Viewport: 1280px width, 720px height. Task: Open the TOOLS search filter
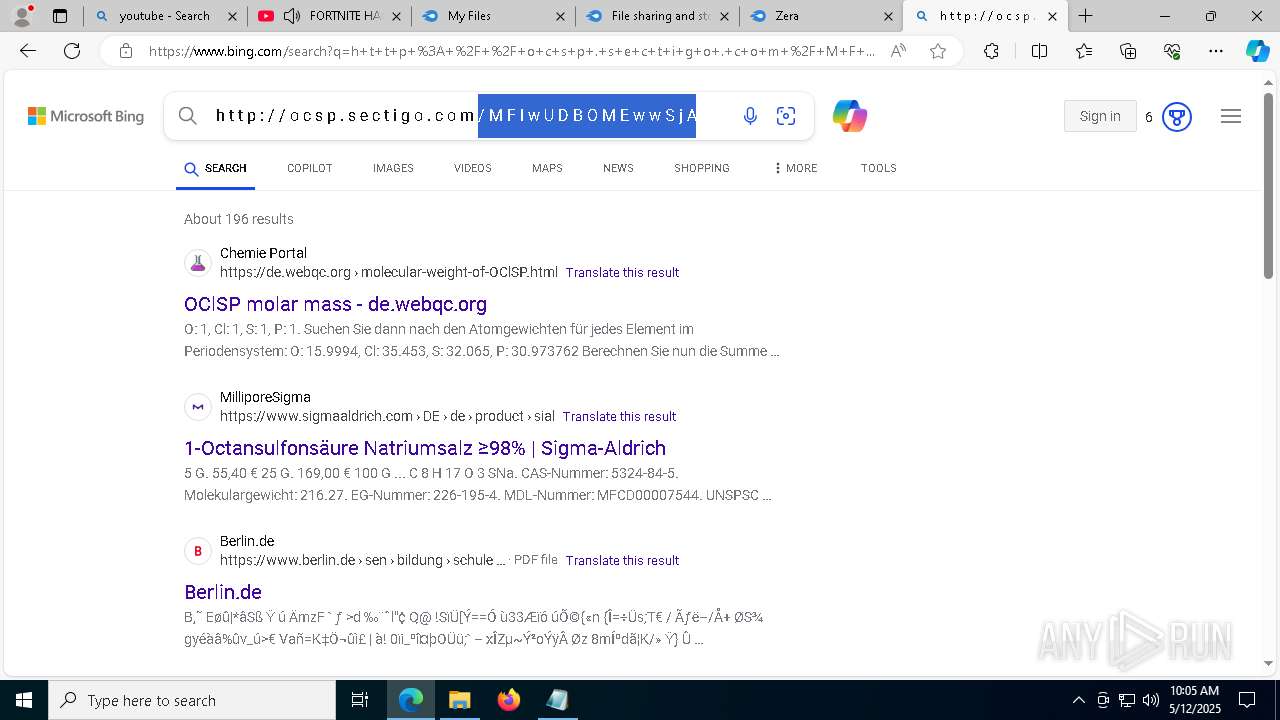879,168
